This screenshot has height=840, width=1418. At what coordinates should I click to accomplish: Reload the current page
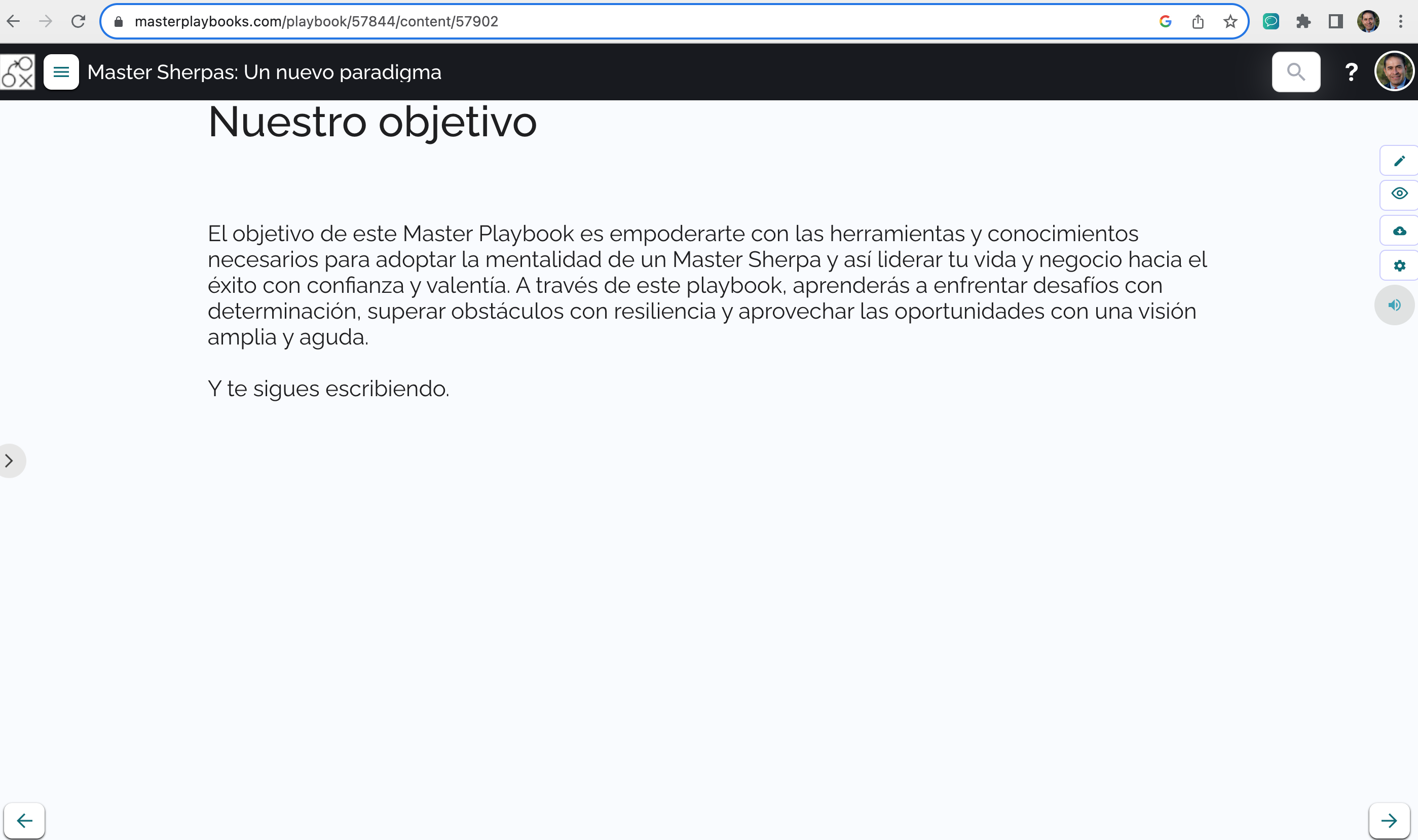coord(78,21)
